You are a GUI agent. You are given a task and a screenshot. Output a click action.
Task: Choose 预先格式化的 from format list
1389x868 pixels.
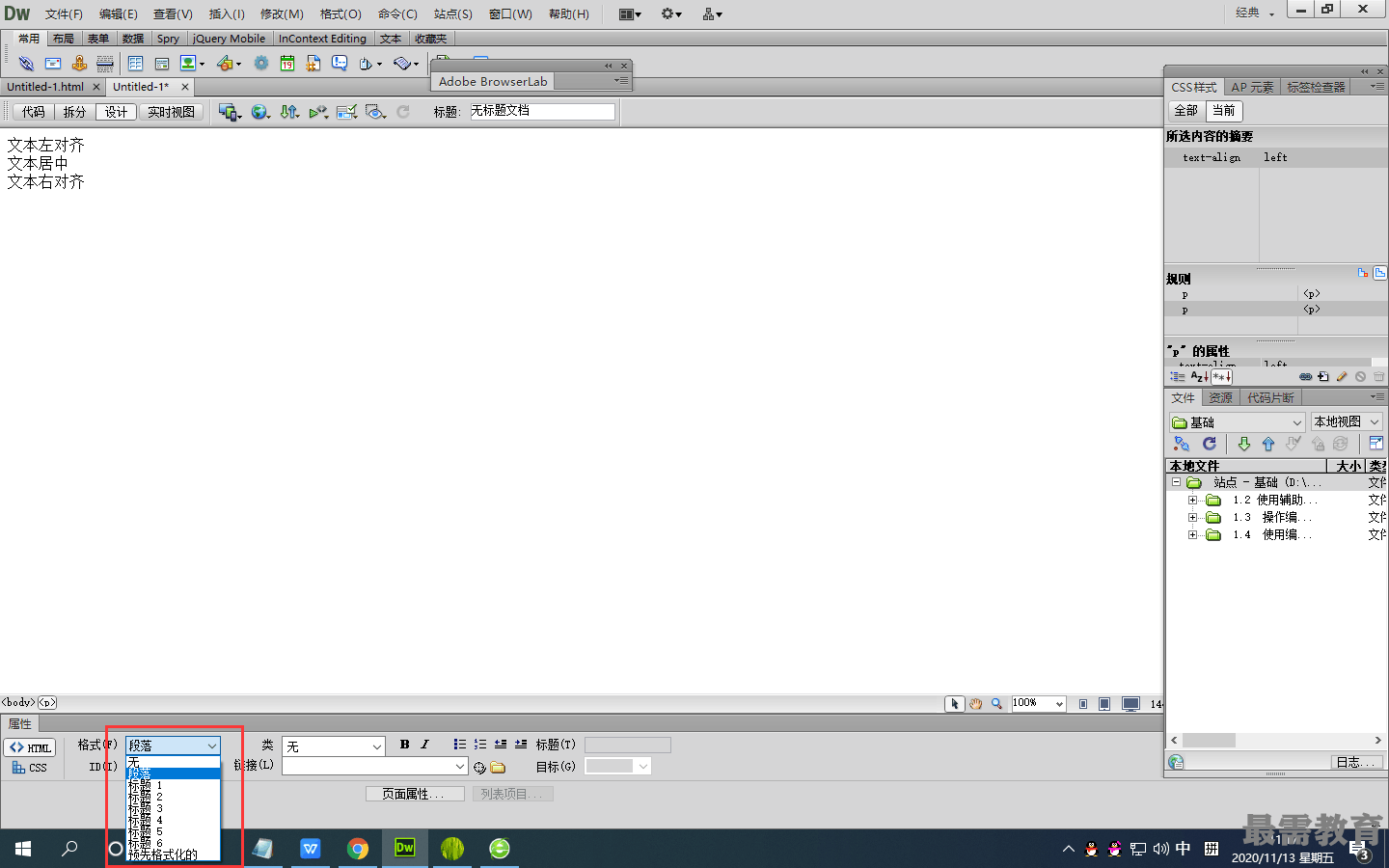click(x=173, y=854)
